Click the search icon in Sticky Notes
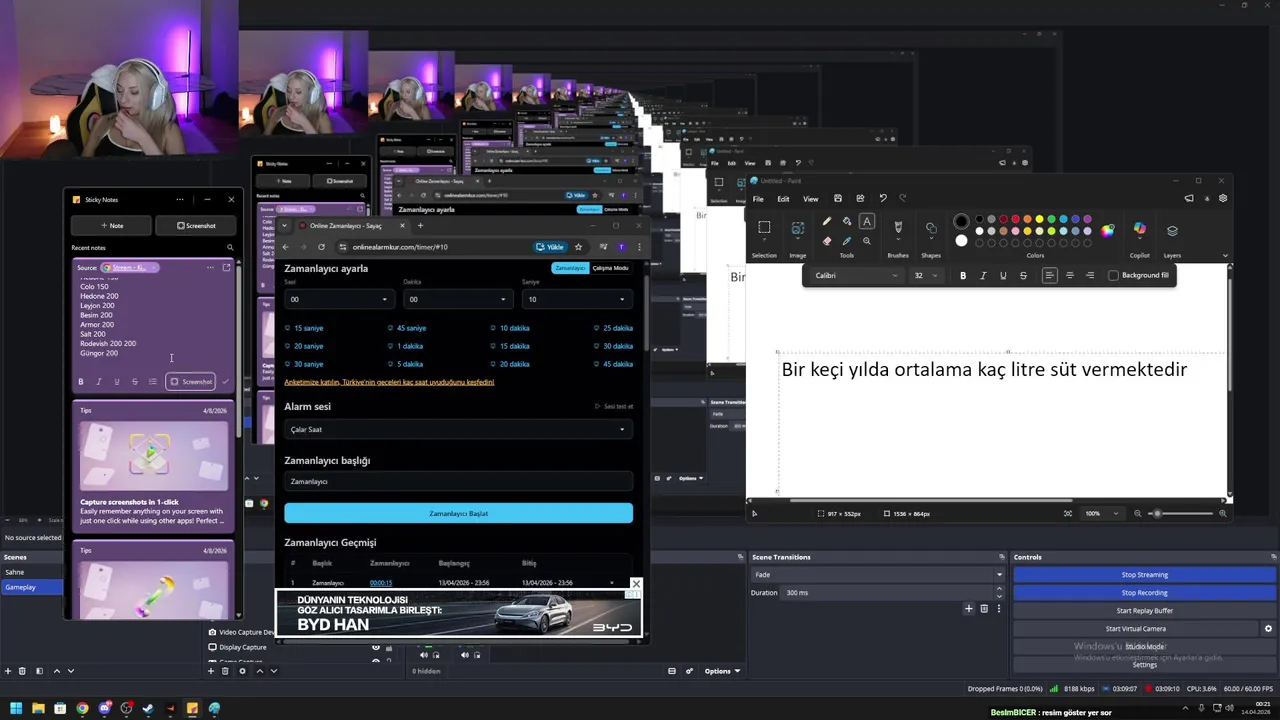Image resolution: width=1280 pixels, height=720 pixels. (x=230, y=248)
